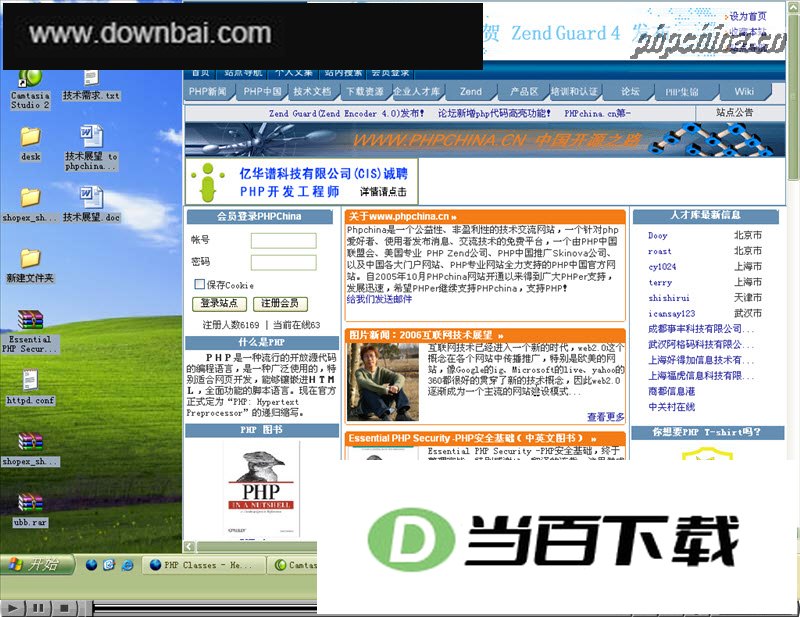Click the 密码 password input field

(283, 263)
